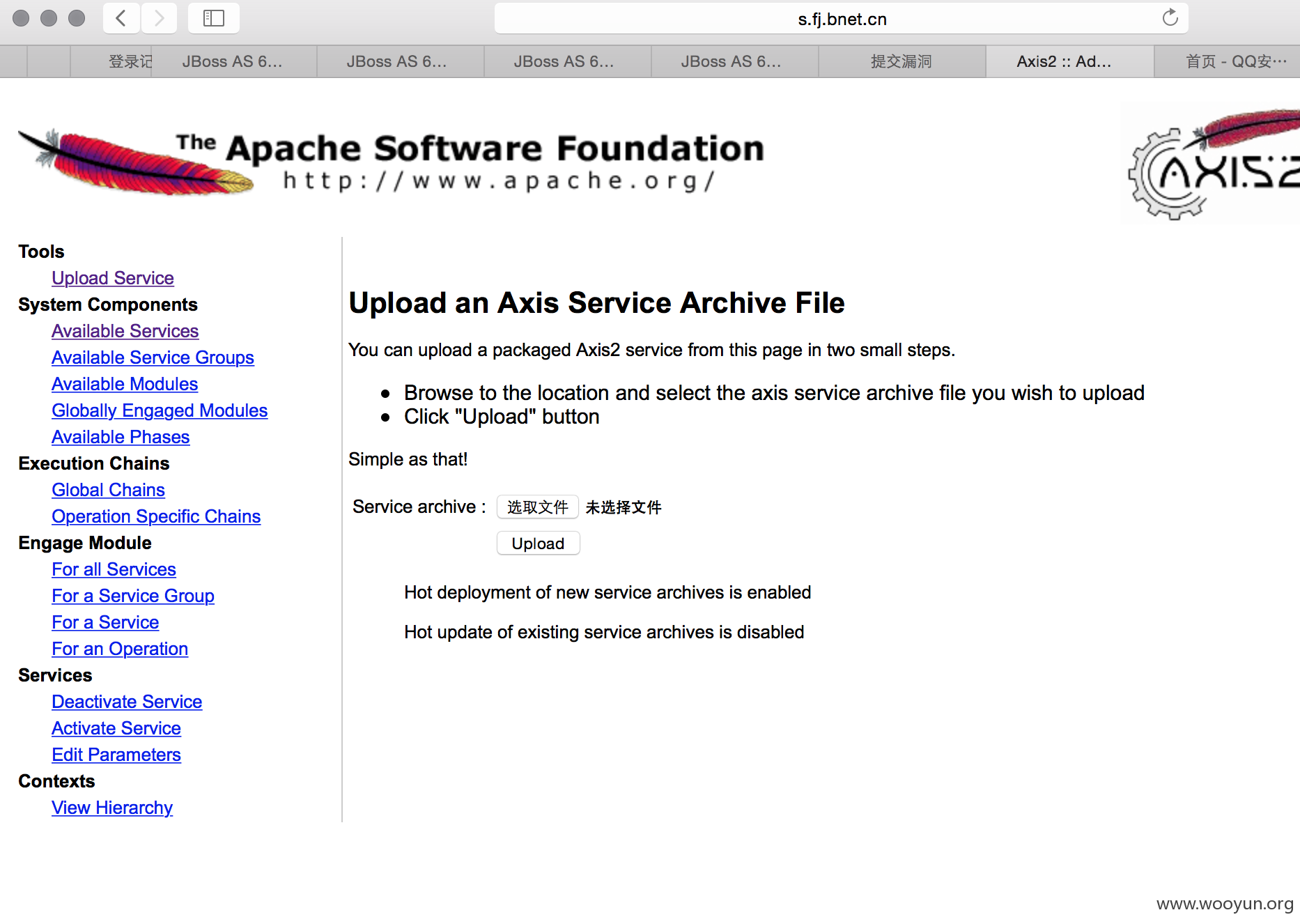Open the first JBoss AS 6 tab
This screenshot has height=924, width=1300.
pyautogui.click(x=233, y=61)
